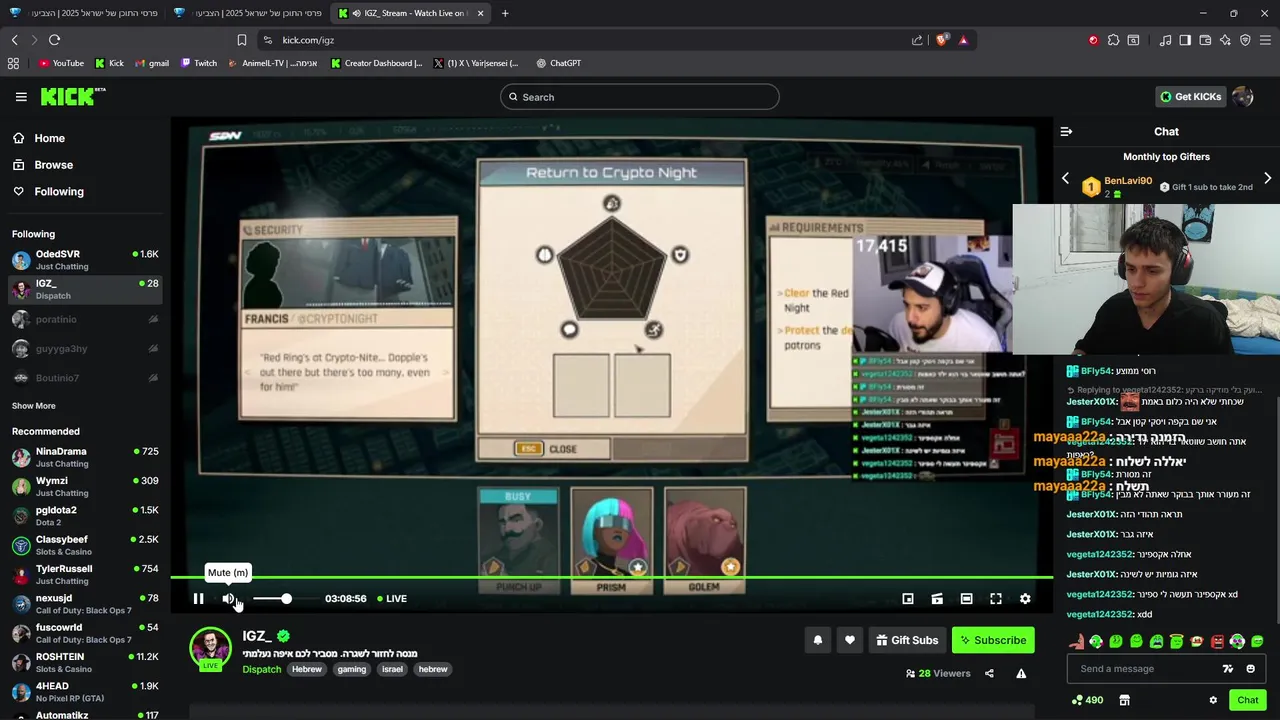Screen dimensions: 1280x720
Task: Collapse the chat panel
Action: [x=1066, y=131]
